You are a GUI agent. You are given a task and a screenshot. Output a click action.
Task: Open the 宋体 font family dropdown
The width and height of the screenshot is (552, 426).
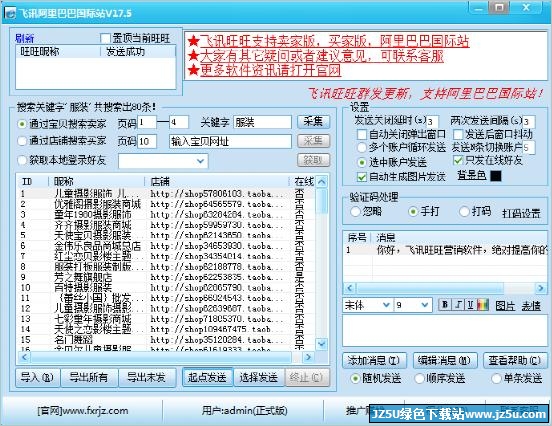386,305
